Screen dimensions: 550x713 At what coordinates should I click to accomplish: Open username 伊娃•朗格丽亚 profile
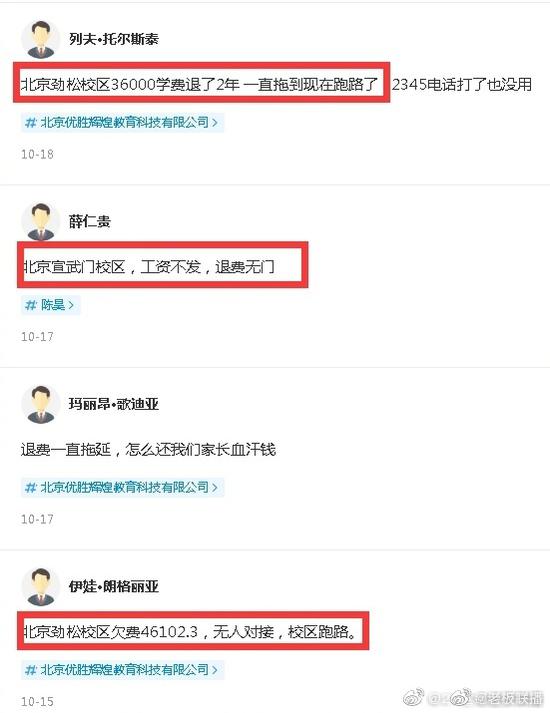114,587
